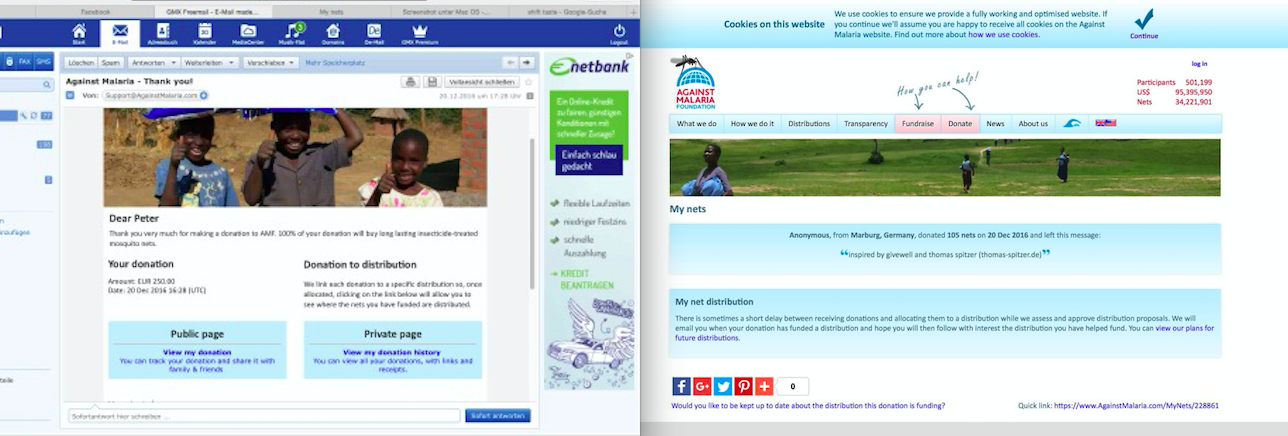Switch to the Facebook browser tab
This screenshot has height=436, width=1288.
95,11
